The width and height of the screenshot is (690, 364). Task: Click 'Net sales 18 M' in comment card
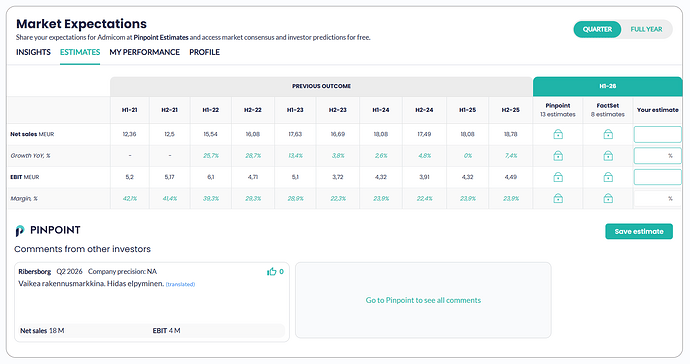tap(42, 331)
